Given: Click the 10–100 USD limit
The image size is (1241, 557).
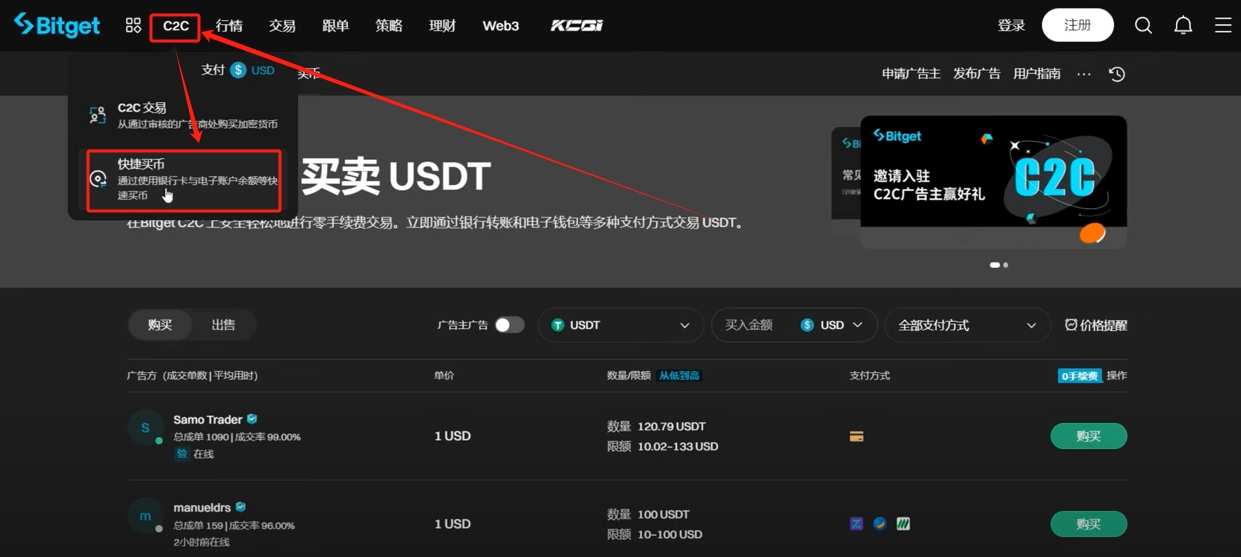Looking at the screenshot, I should point(670,534).
